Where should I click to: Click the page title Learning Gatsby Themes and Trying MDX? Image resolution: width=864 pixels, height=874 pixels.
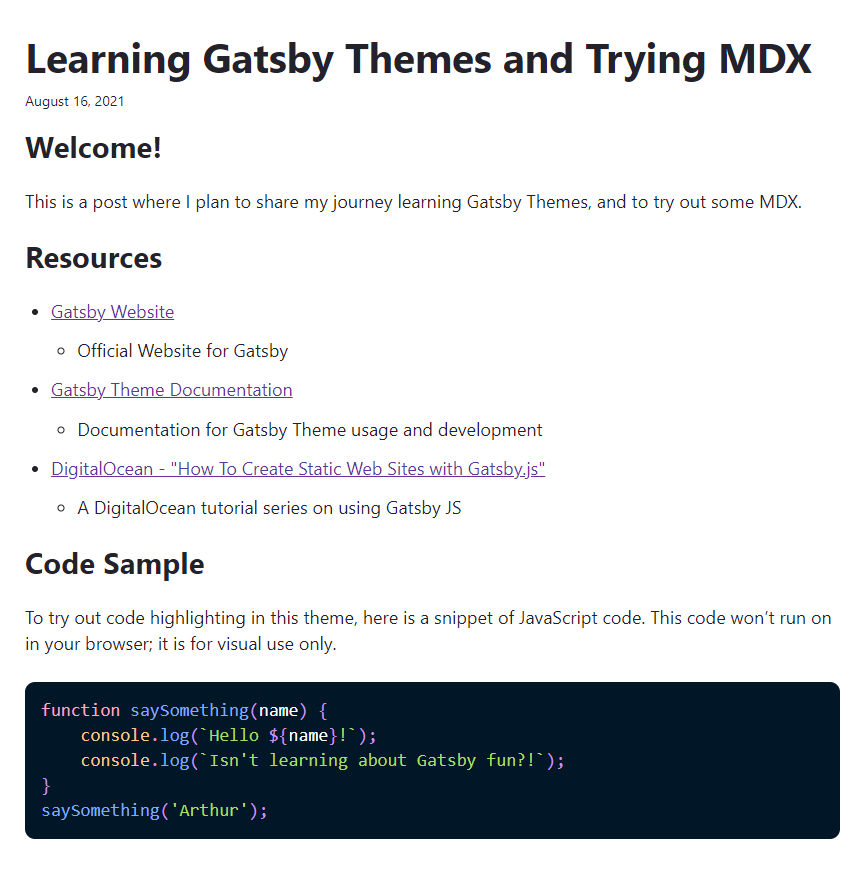(x=419, y=60)
